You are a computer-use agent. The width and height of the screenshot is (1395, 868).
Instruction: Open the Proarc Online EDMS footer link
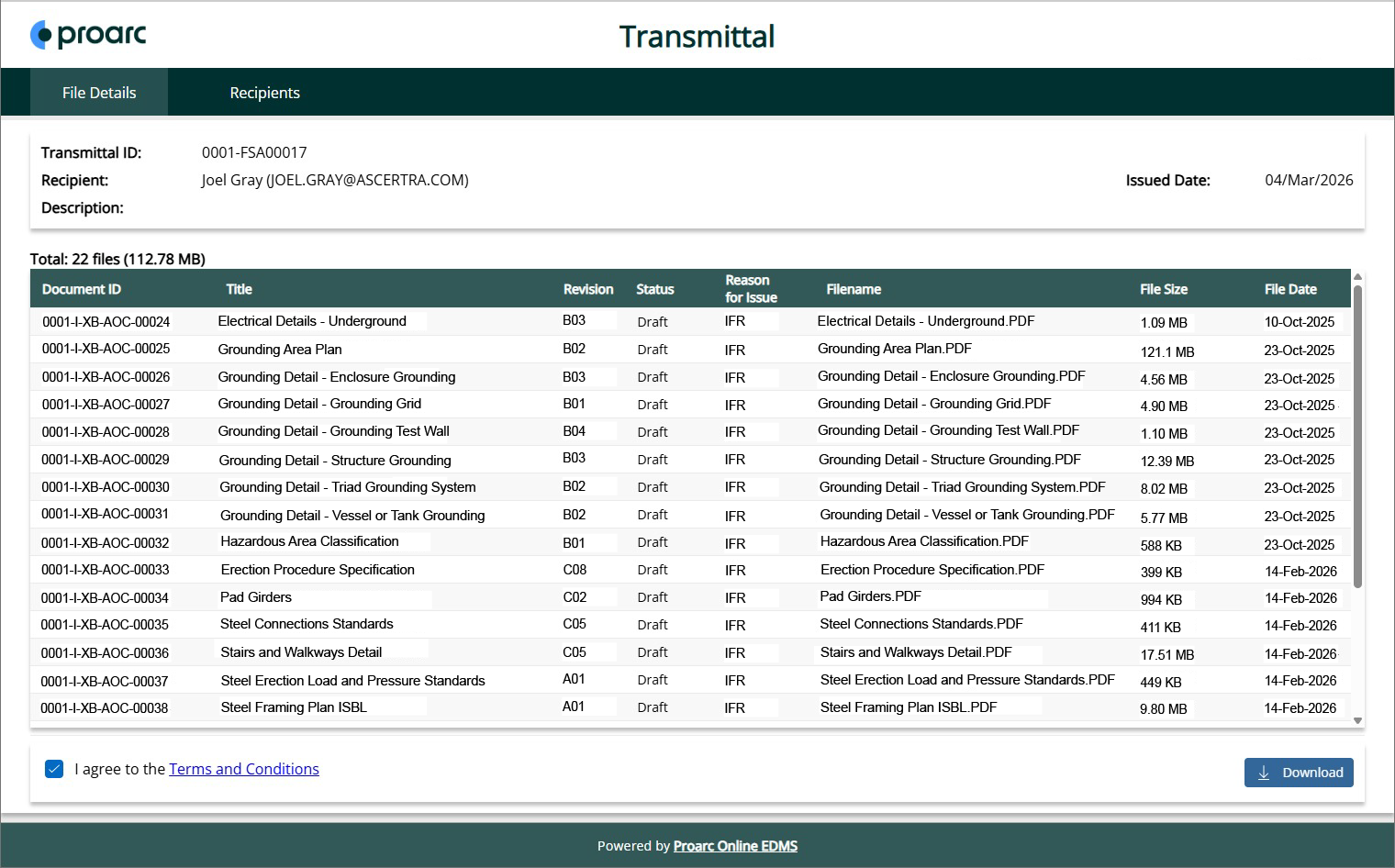pos(735,846)
